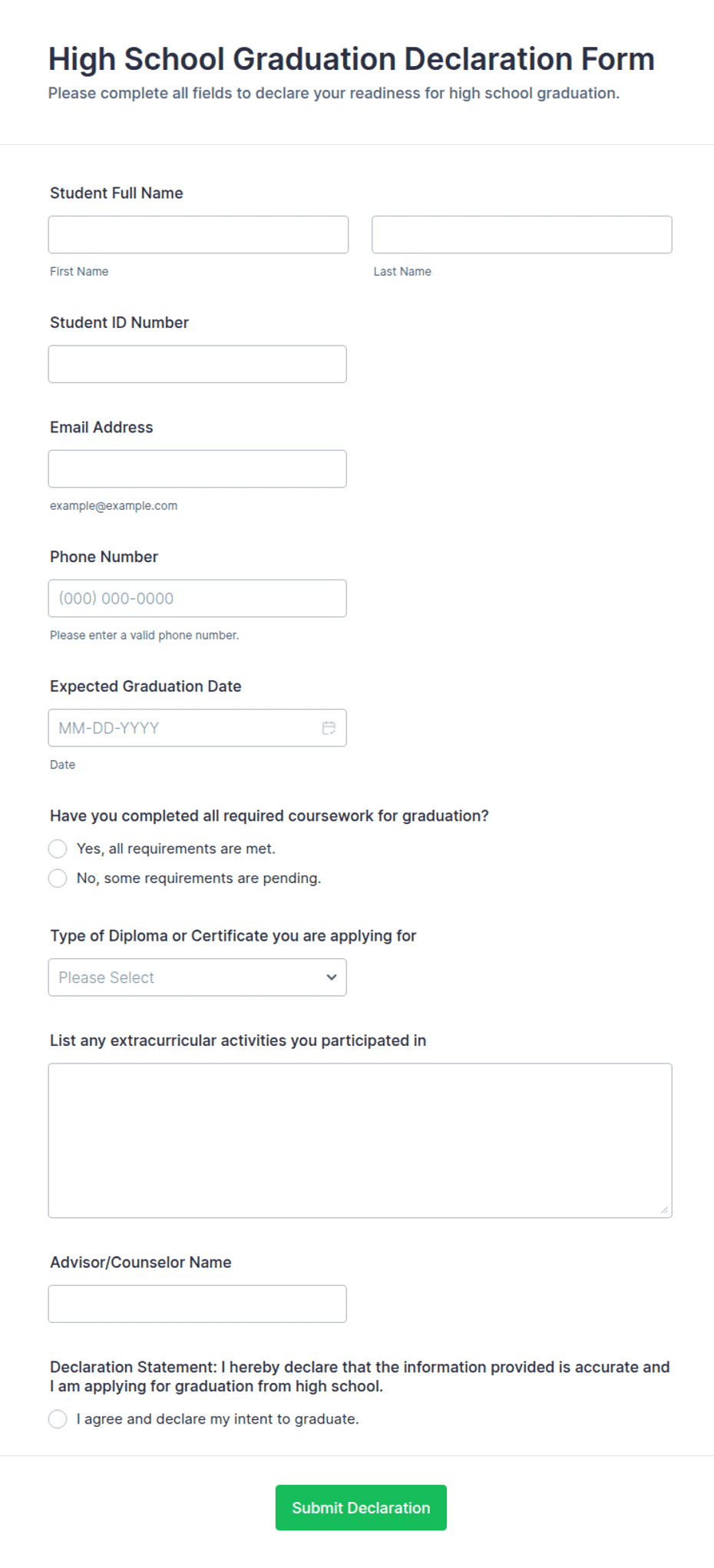
Task: Open the calendar picker icon
Action: click(329, 728)
